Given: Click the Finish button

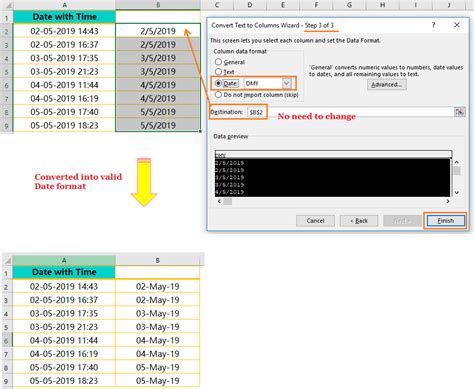Looking at the screenshot, I should pos(445,221).
